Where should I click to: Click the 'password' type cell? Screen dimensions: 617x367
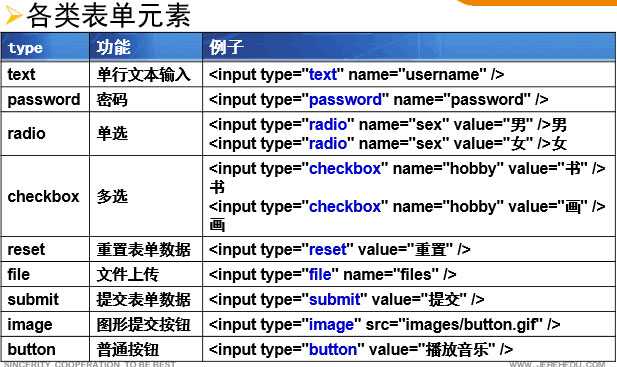(x=44, y=100)
